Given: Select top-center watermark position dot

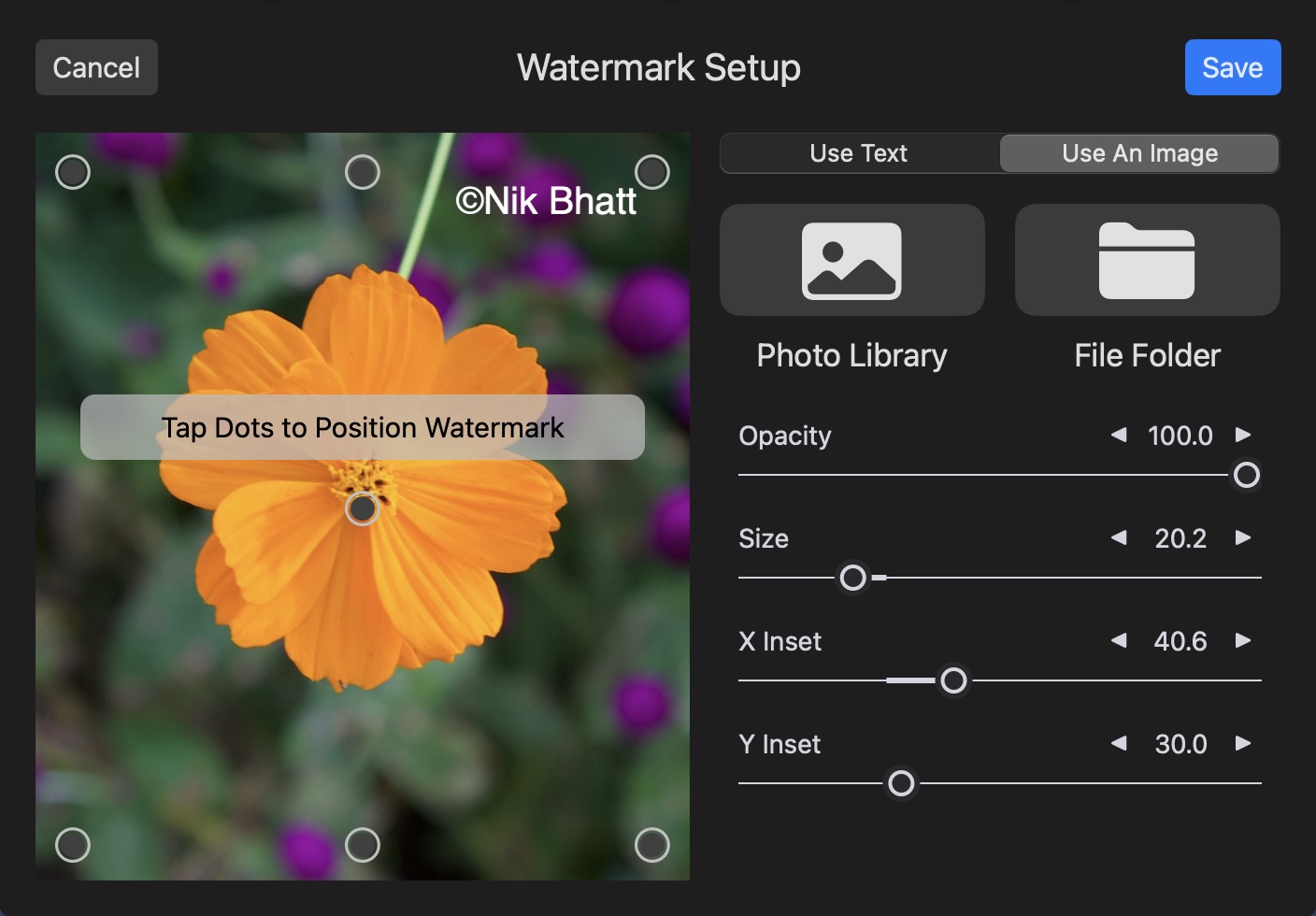Looking at the screenshot, I should tap(363, 172).
